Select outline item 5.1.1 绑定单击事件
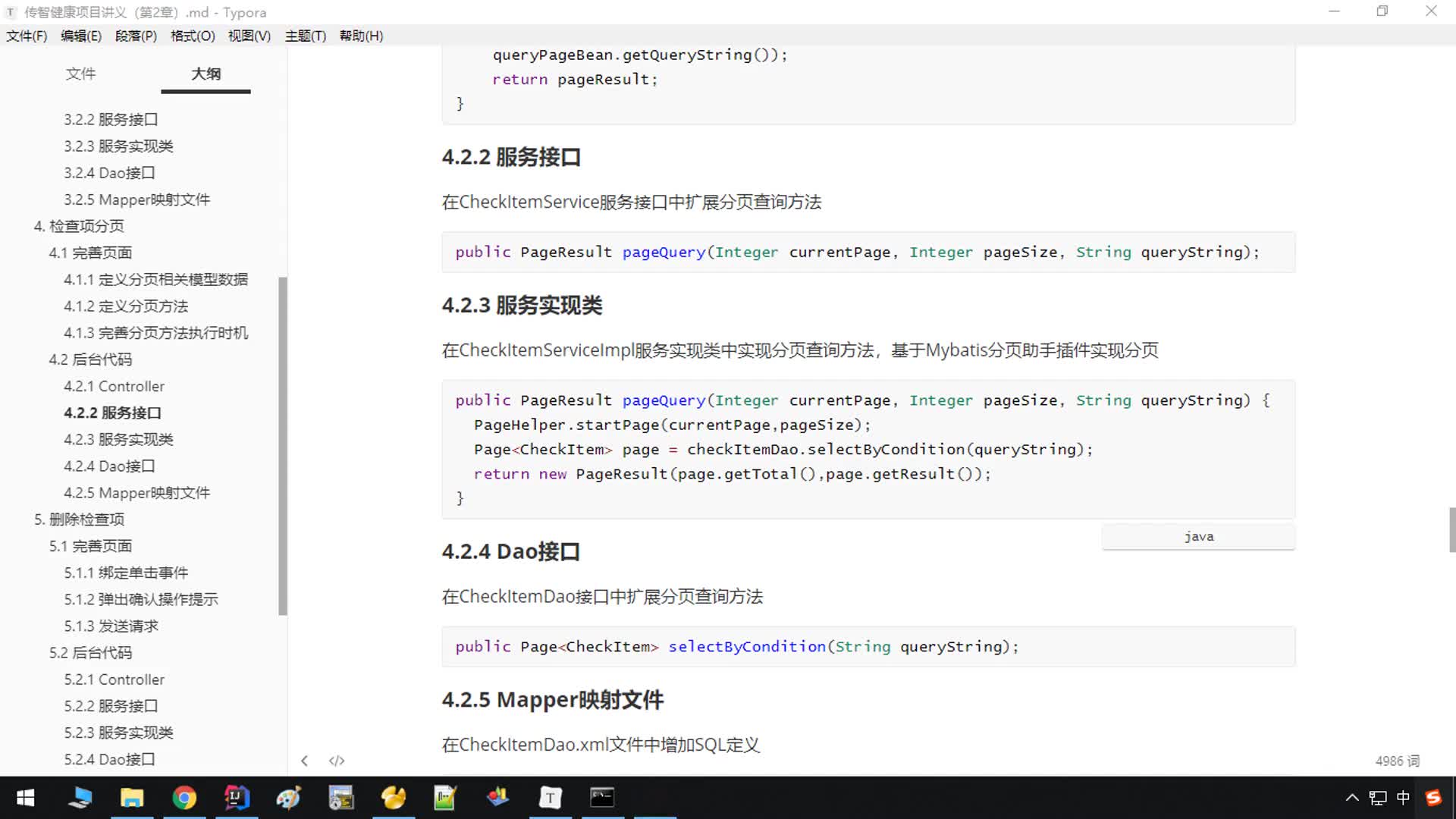 click(x=126, y=573)
